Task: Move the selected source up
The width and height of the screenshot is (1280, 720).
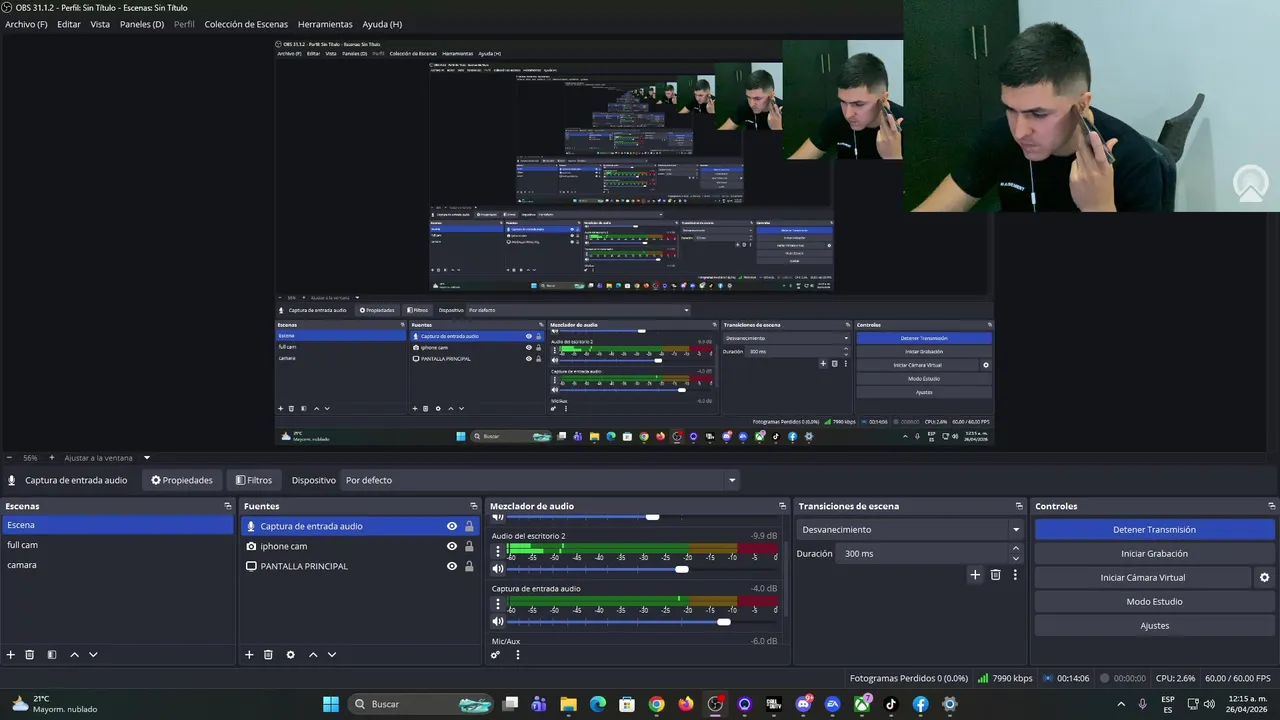Action: point(312,655)
